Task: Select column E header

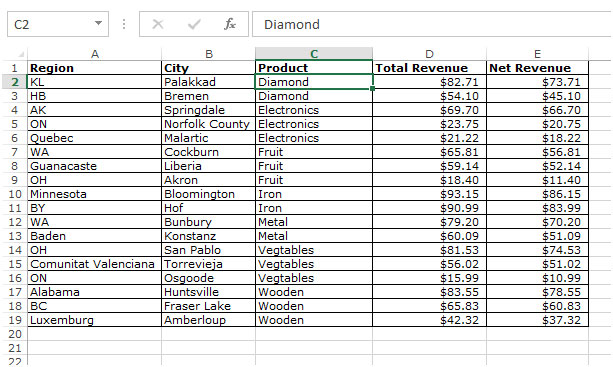Action: coord(538,54)
